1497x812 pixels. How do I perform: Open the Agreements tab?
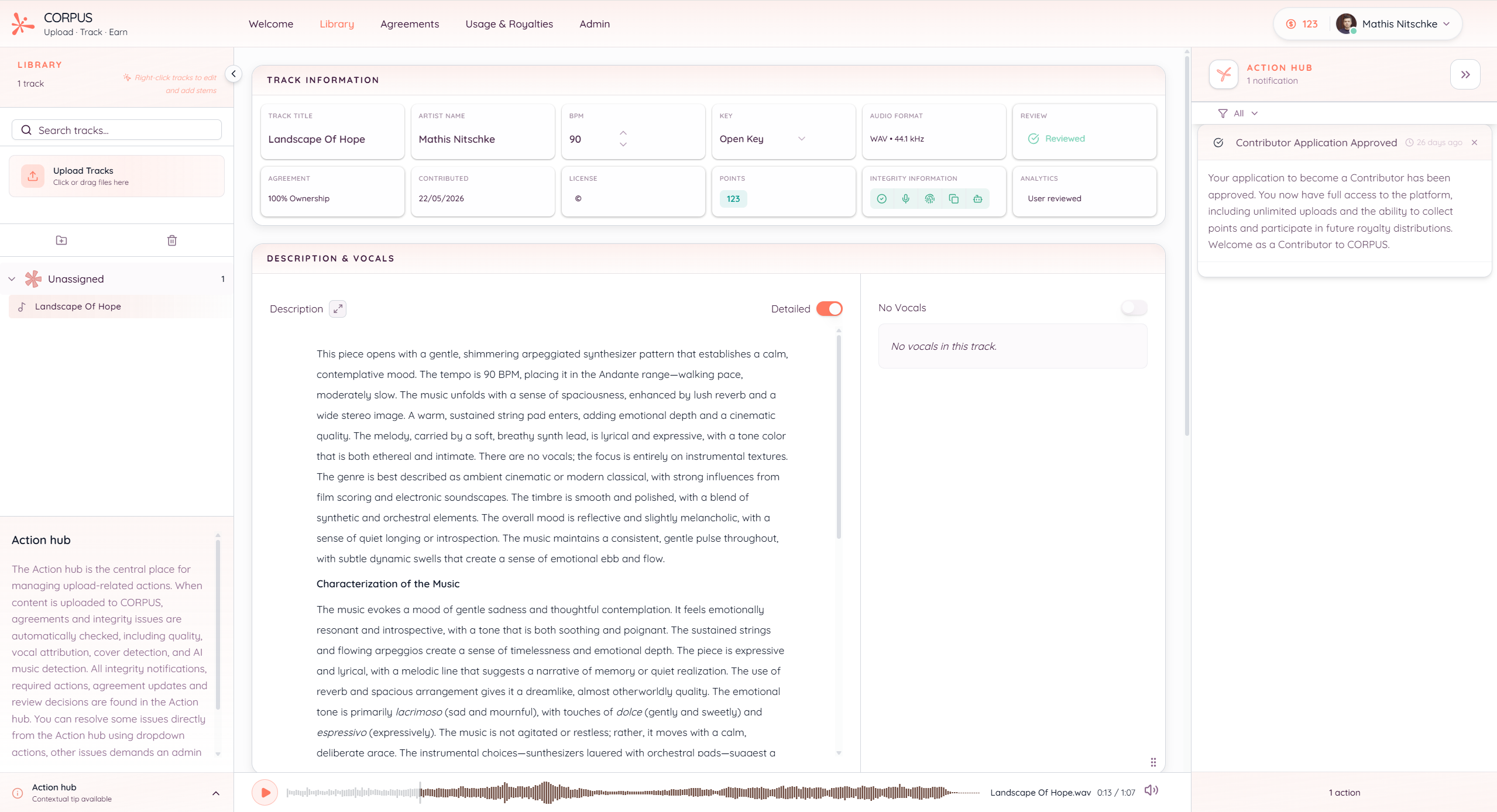[410, 24]
